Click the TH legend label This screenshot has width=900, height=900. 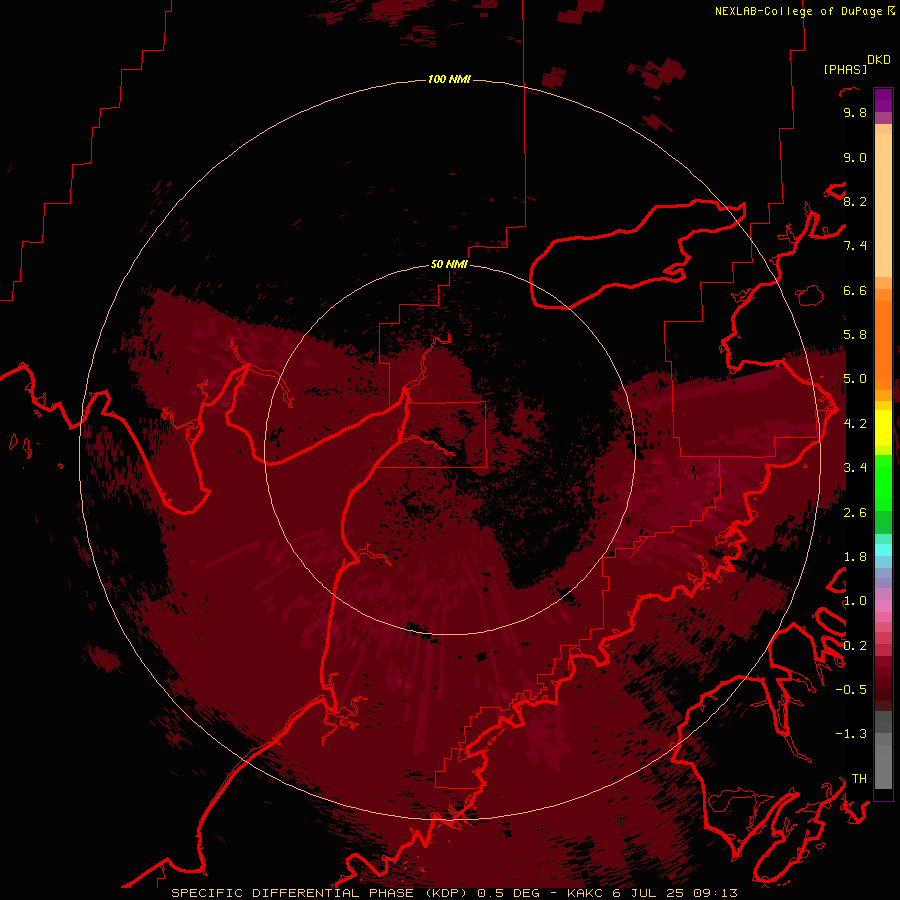point(859,778)
